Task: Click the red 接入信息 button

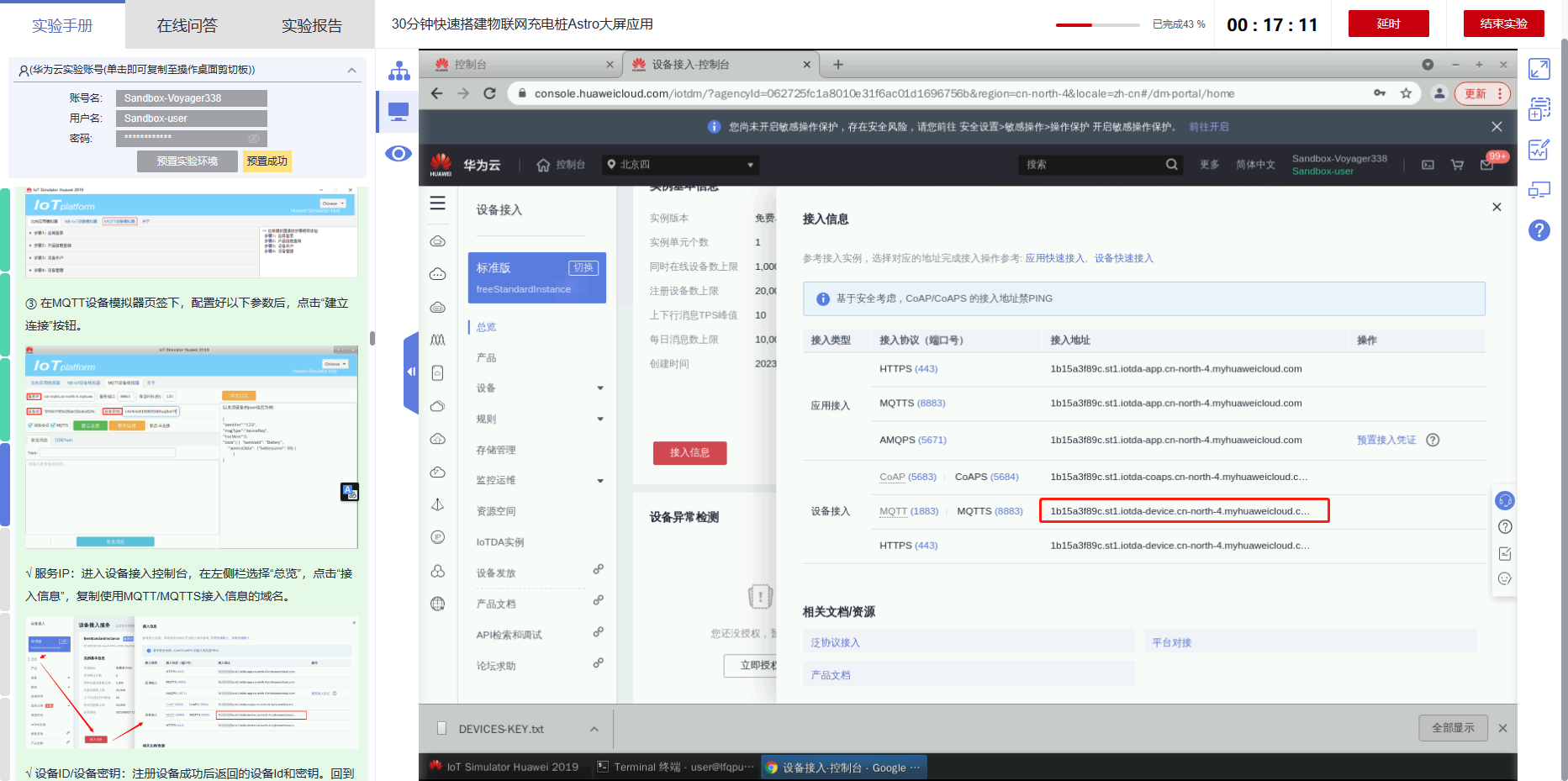Action: coord(689,452)
